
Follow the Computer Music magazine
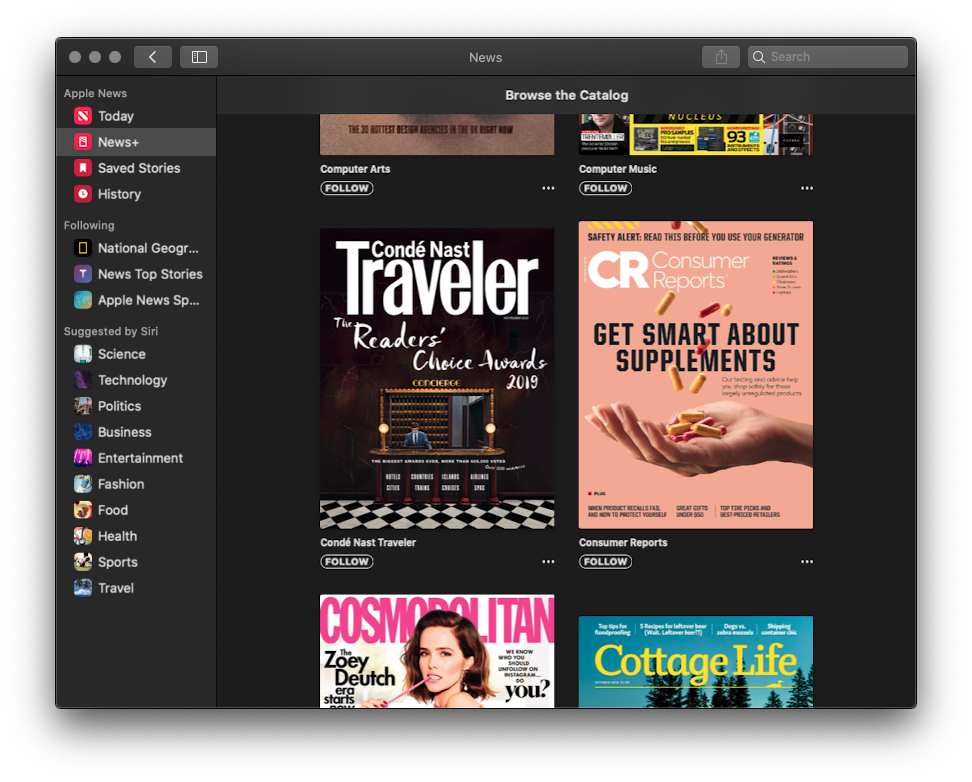click(605, 189)
